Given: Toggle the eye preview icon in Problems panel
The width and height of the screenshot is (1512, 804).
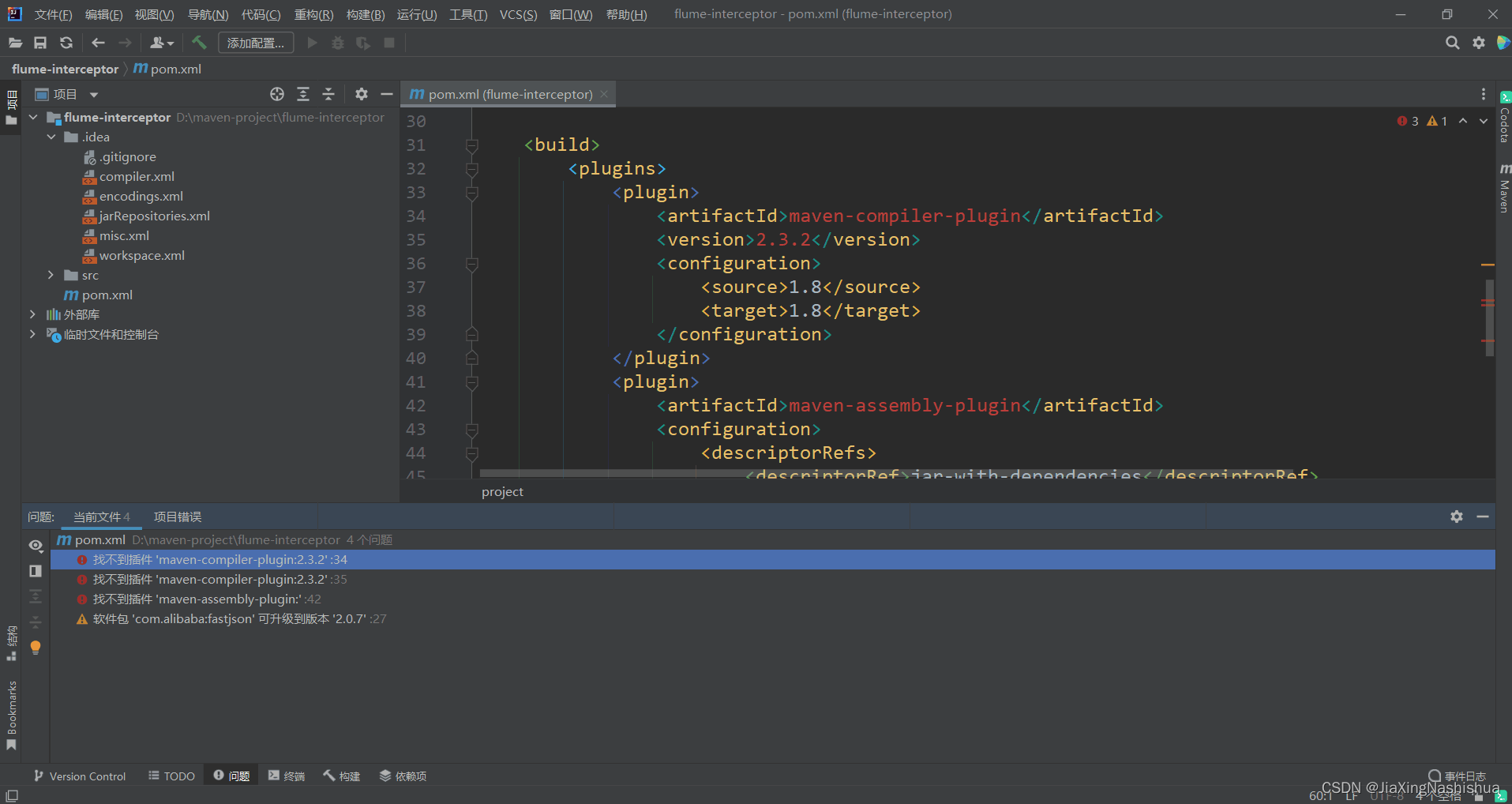Looking at the screenshot, I should coord(36,546).
